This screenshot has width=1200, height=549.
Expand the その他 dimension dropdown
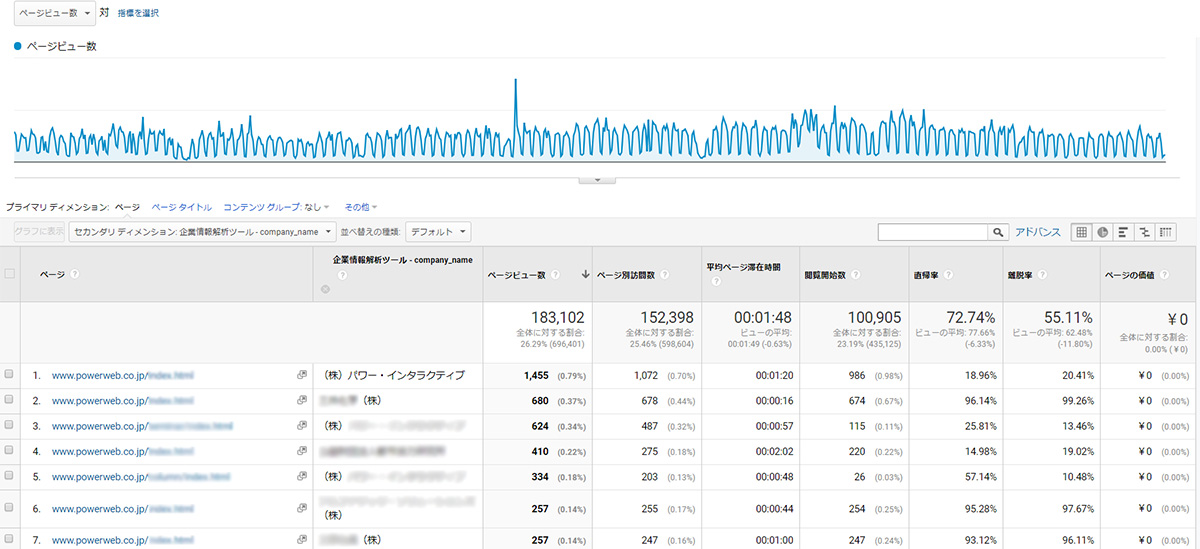tap(360, 207)
